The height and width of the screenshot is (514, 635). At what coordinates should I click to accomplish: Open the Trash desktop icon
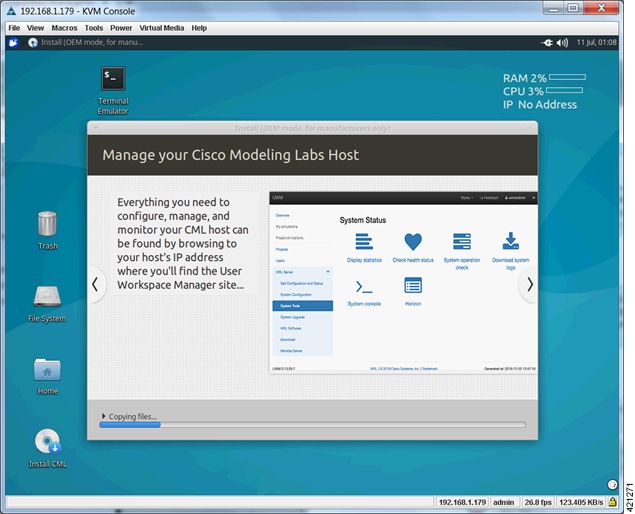(47, 223)
